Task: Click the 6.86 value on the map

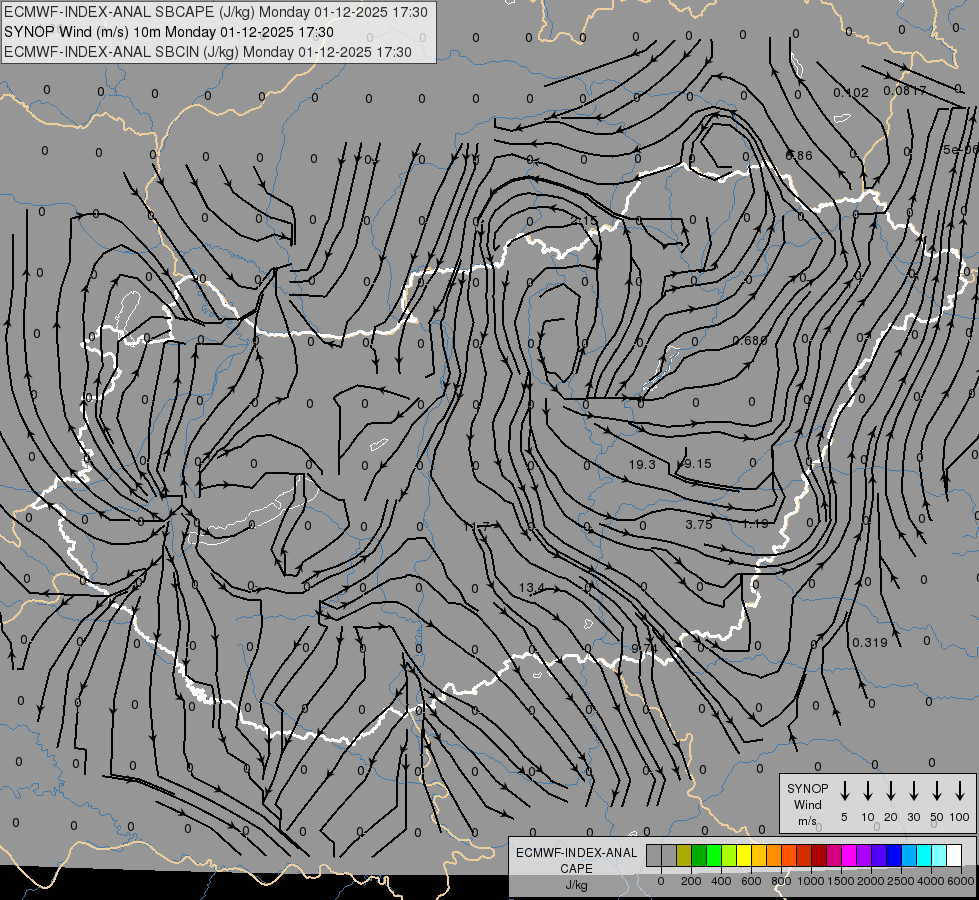Action: click(799, 156)
